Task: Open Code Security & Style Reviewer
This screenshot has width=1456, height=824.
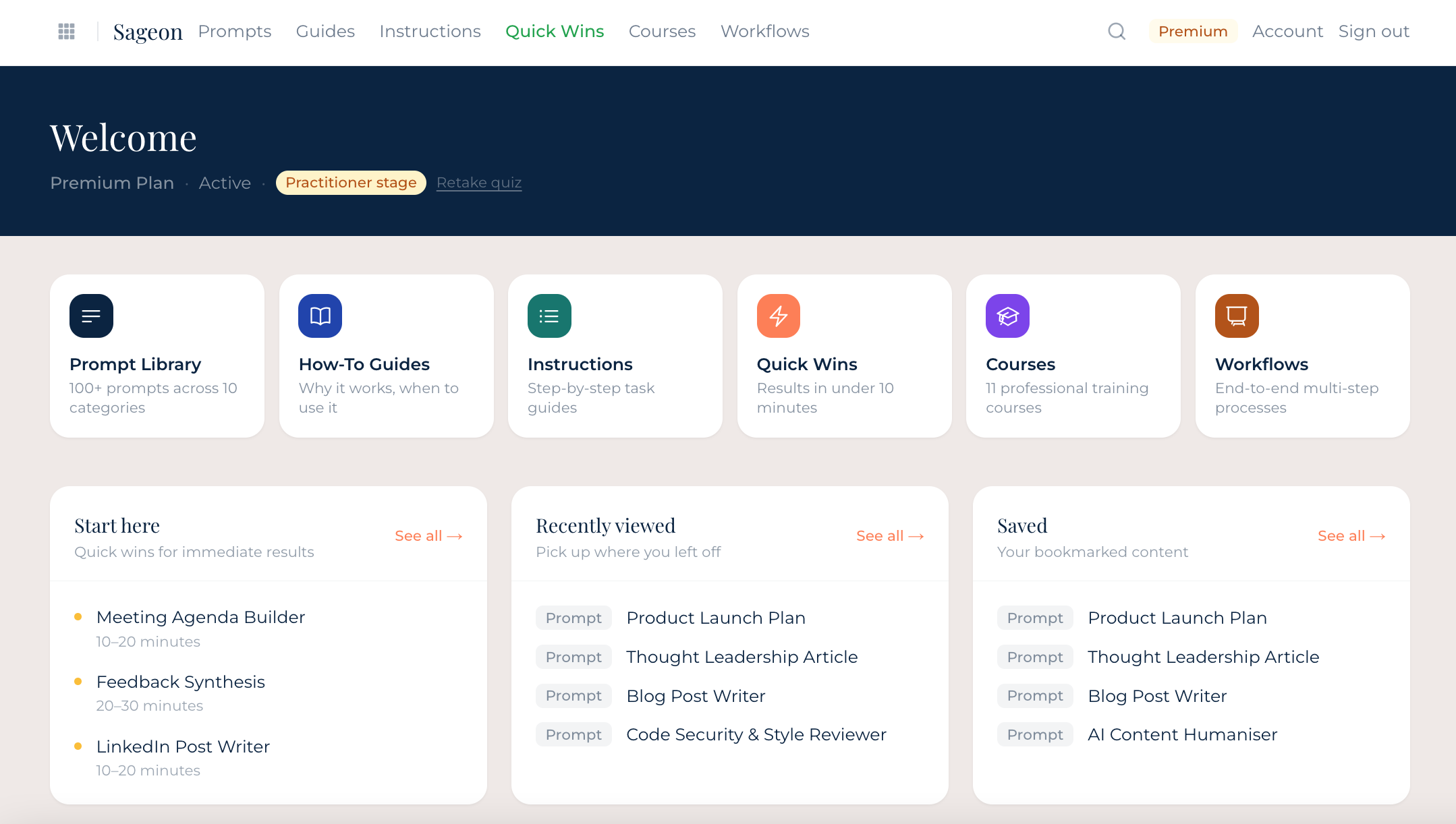Action: [756, 734]
